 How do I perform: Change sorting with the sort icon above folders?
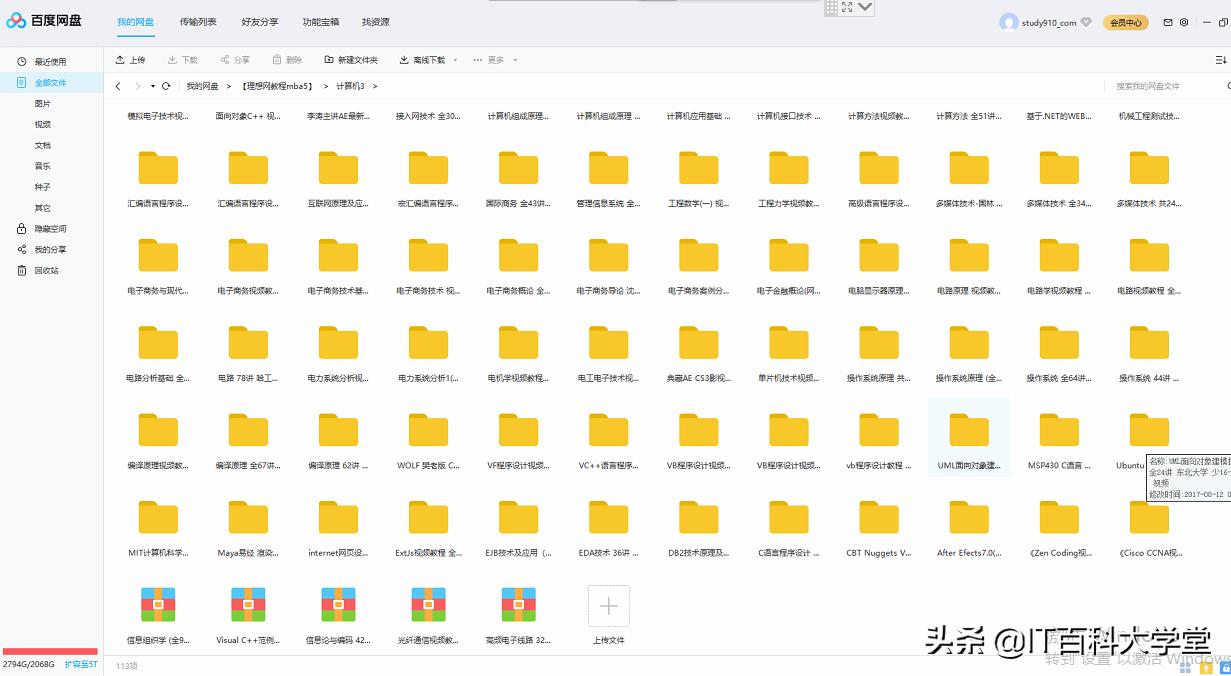pos(1219,60)
